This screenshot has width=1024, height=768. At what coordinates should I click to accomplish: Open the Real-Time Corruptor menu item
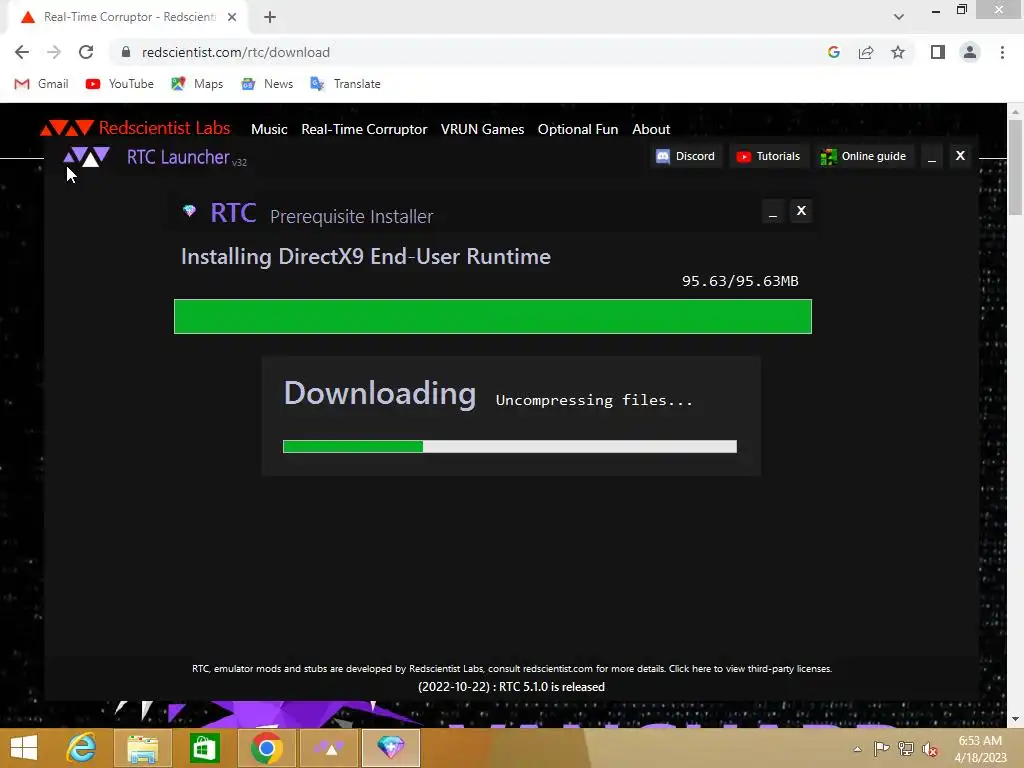coord(364,129)
